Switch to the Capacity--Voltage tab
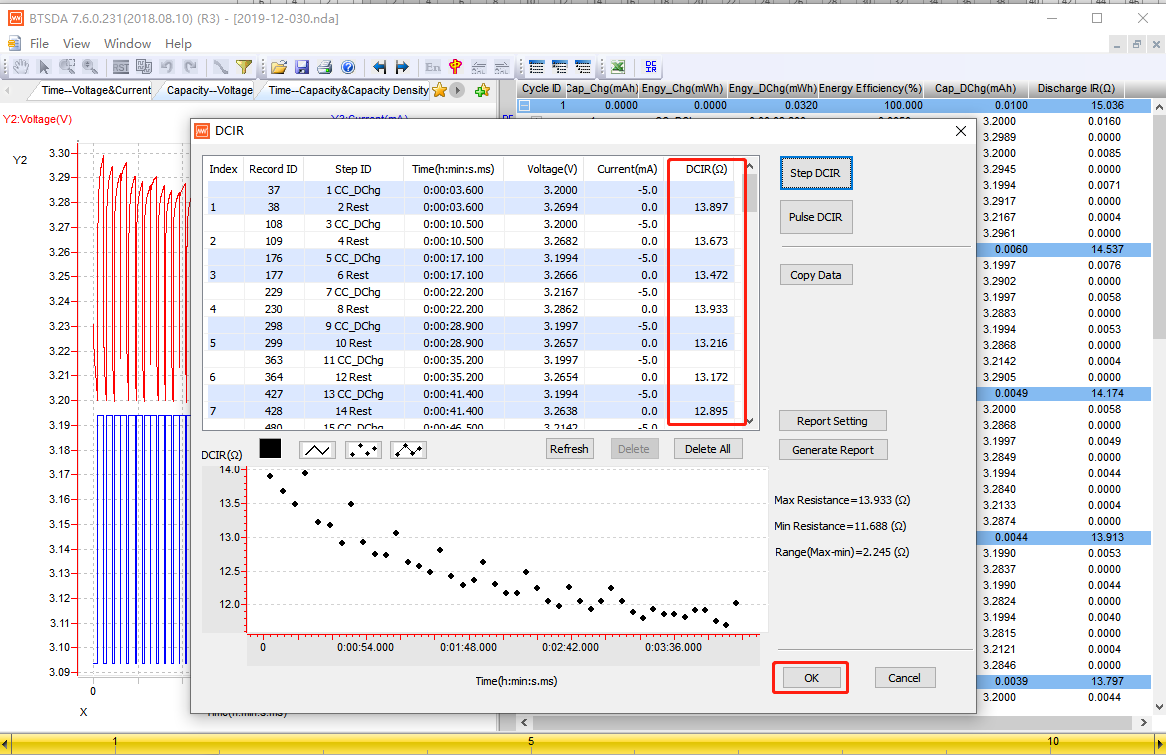The image size is (1166, 755). tap(210, 90)
